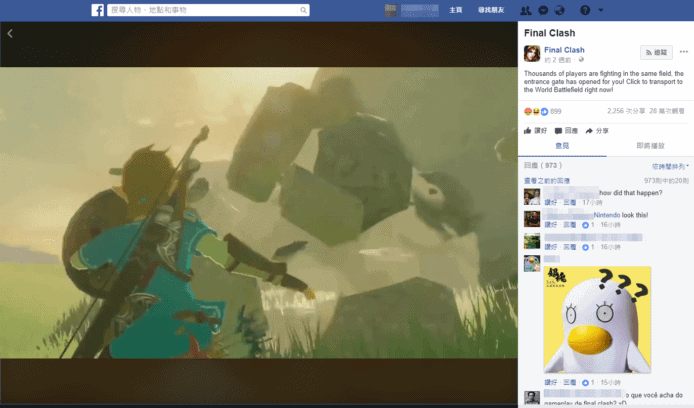The height and width of the screenshot is (408, 694).
Task: Open the penguin character image in comments
Action: [597, 320]
